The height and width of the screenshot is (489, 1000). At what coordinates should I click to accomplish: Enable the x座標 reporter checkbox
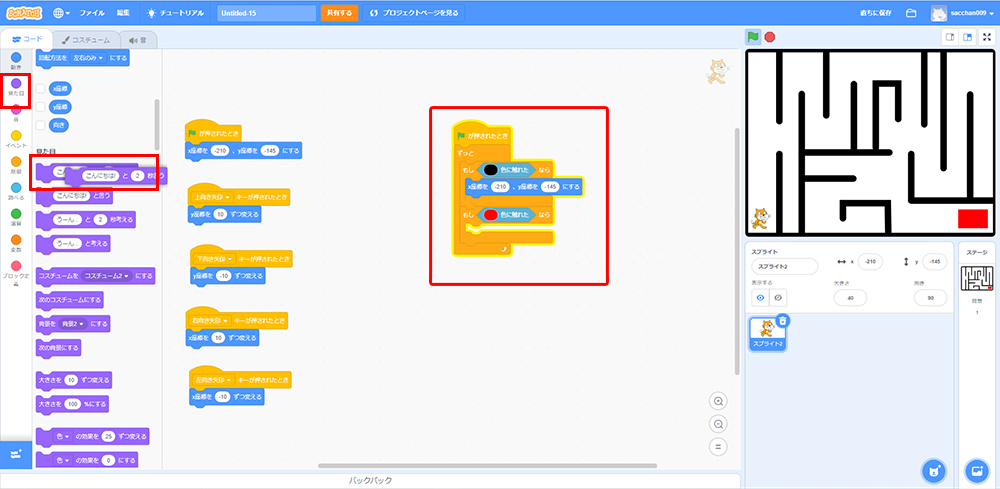(40, 88)
